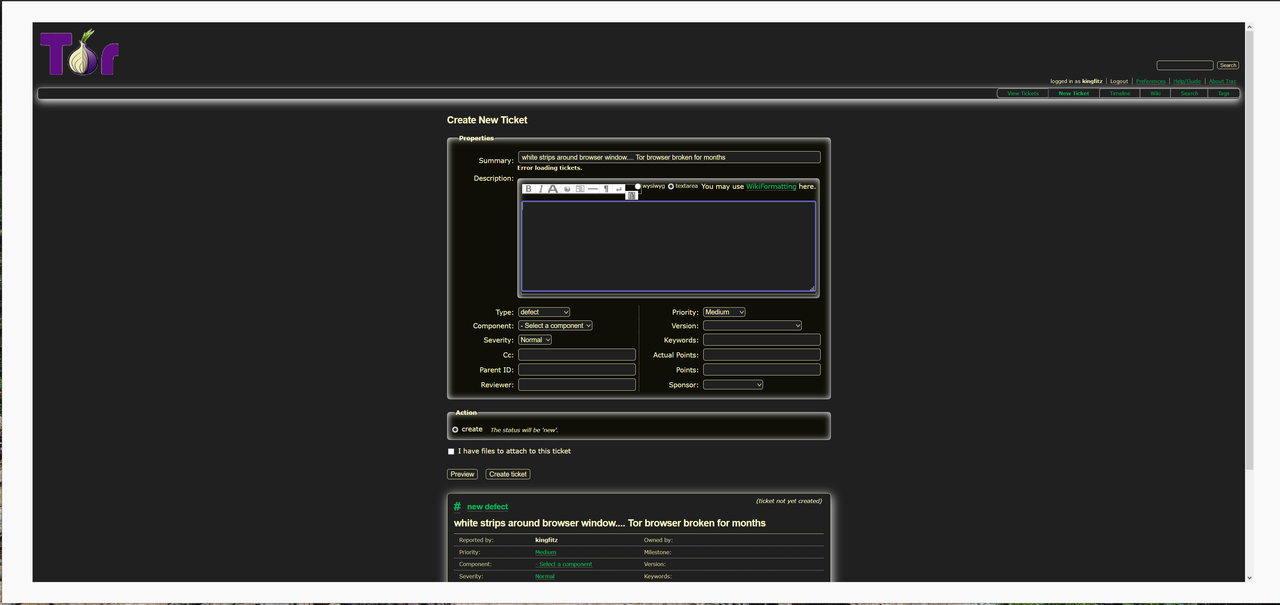The image size is (1280, 605).
Task: Open the Priority dropdown showing Medium
Action: click(724, 312)
